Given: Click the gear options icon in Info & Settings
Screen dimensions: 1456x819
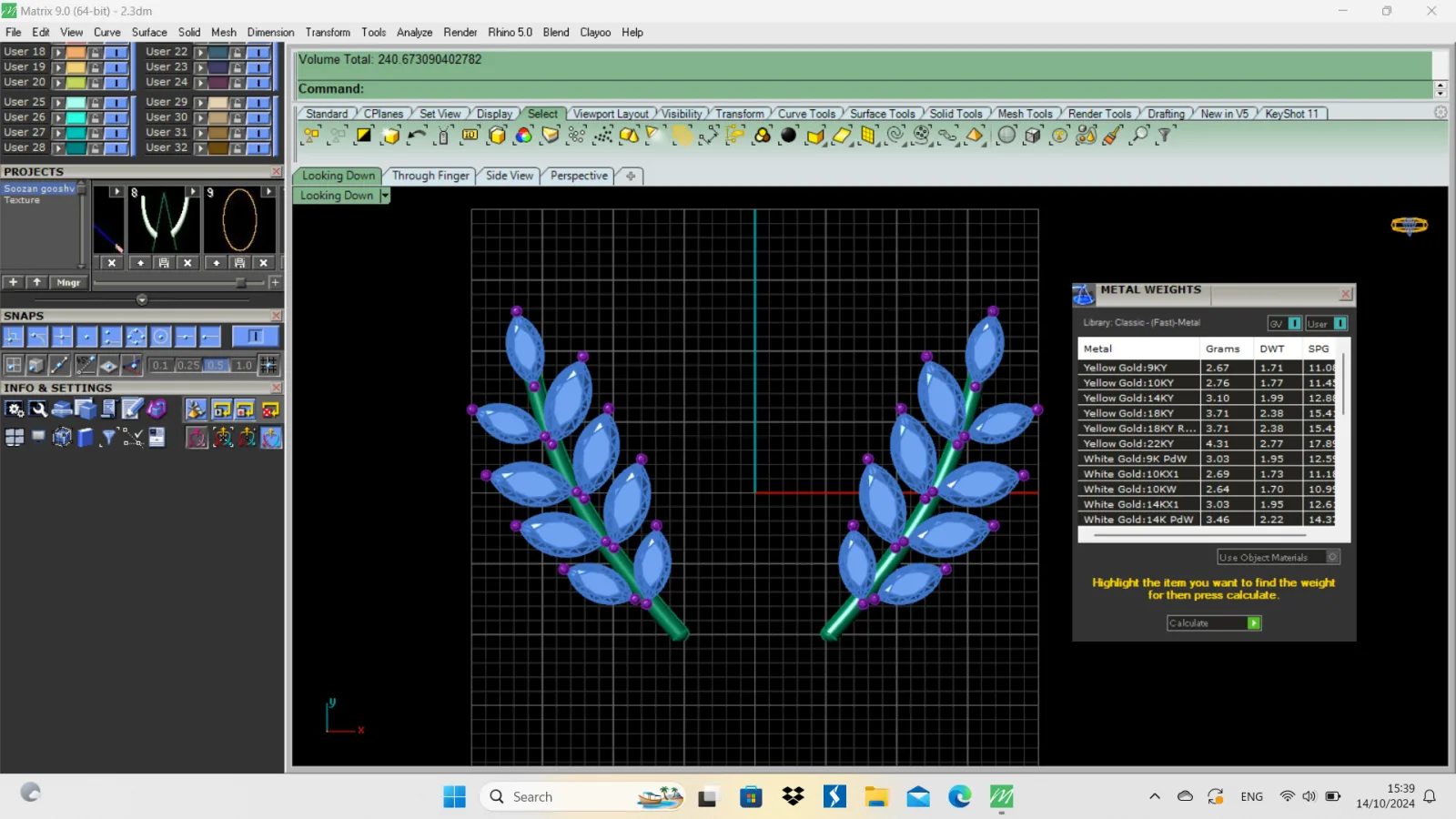Looking at the screenshot, I should point(15,409).
